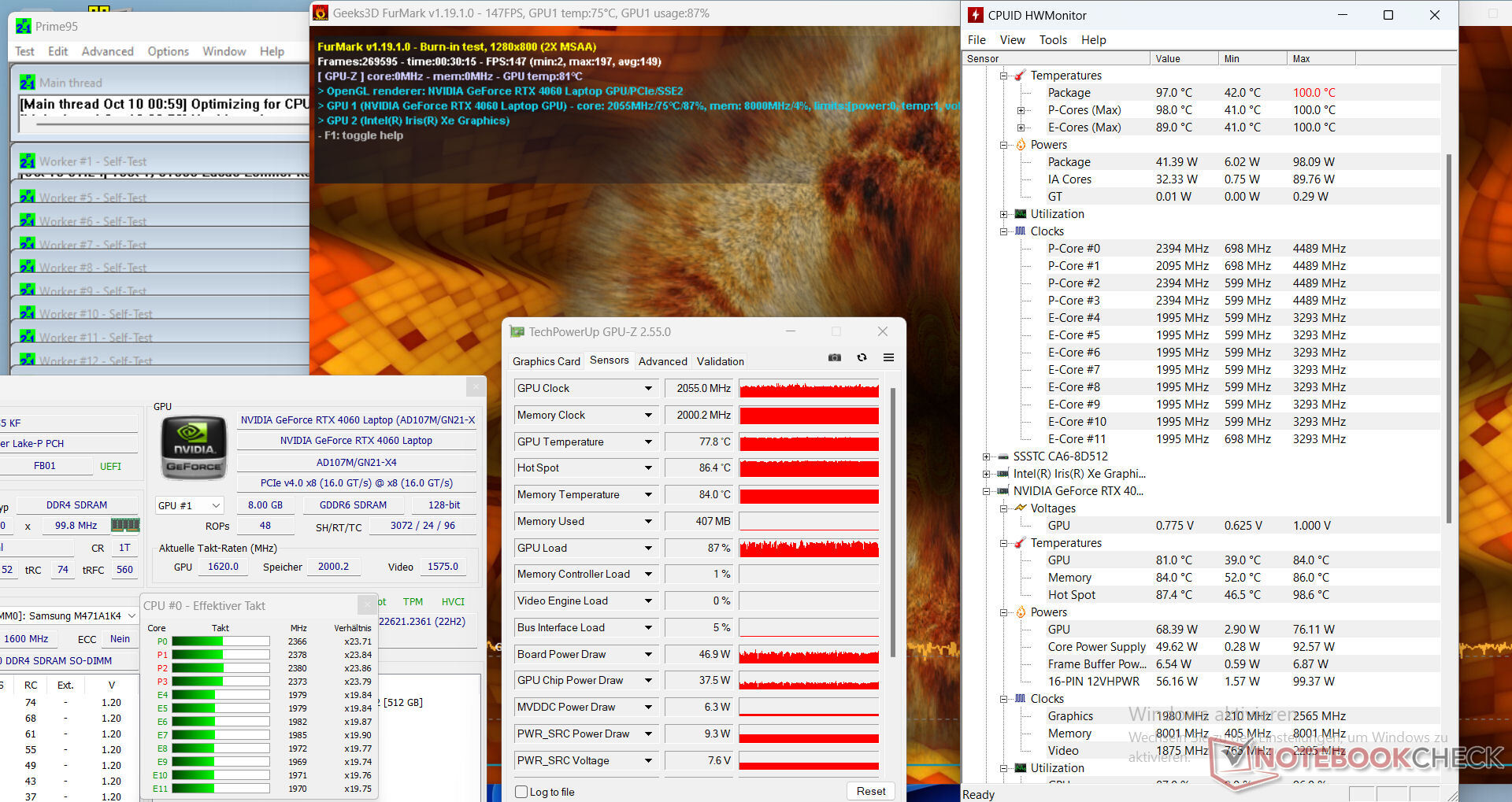Switch to GPU-Z Validation tab
The image size is (1512, 802).
click(720, 361)
